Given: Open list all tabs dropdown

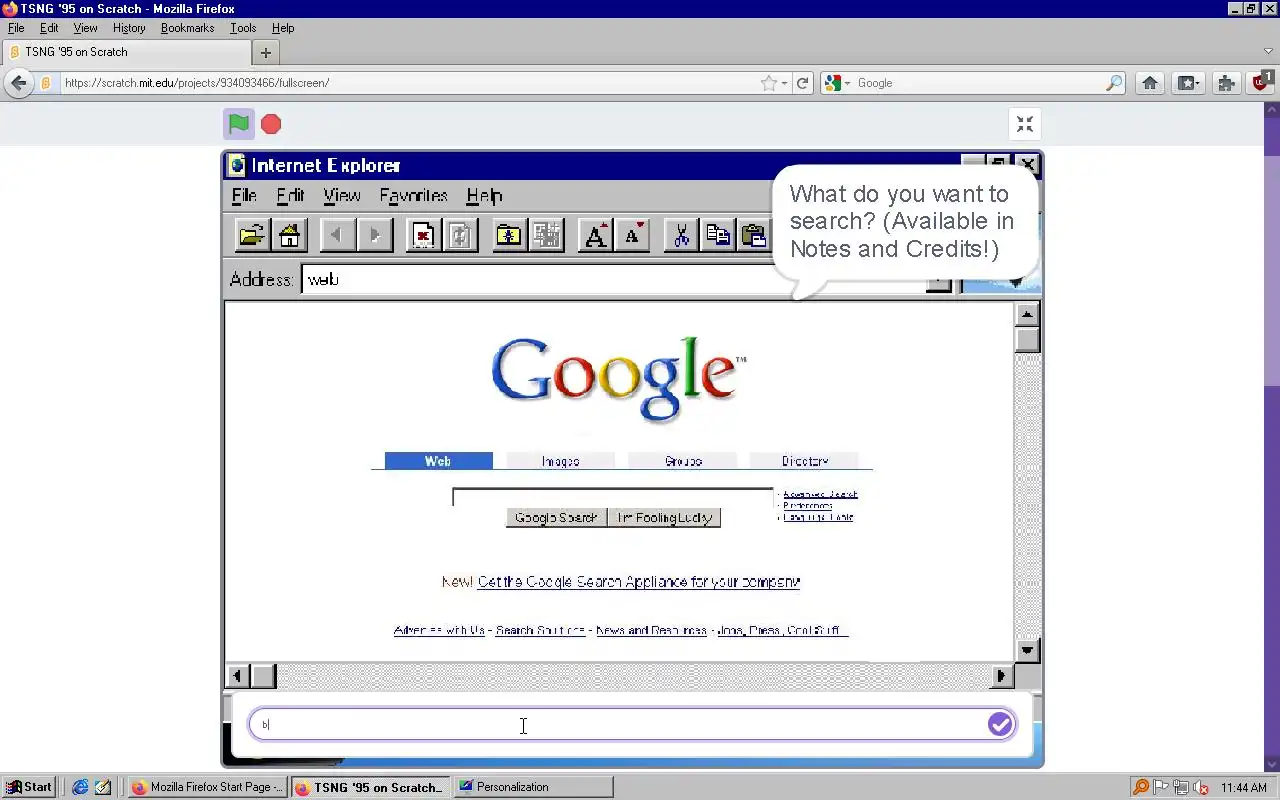Looking at the screenshot, I should 1268,51.
